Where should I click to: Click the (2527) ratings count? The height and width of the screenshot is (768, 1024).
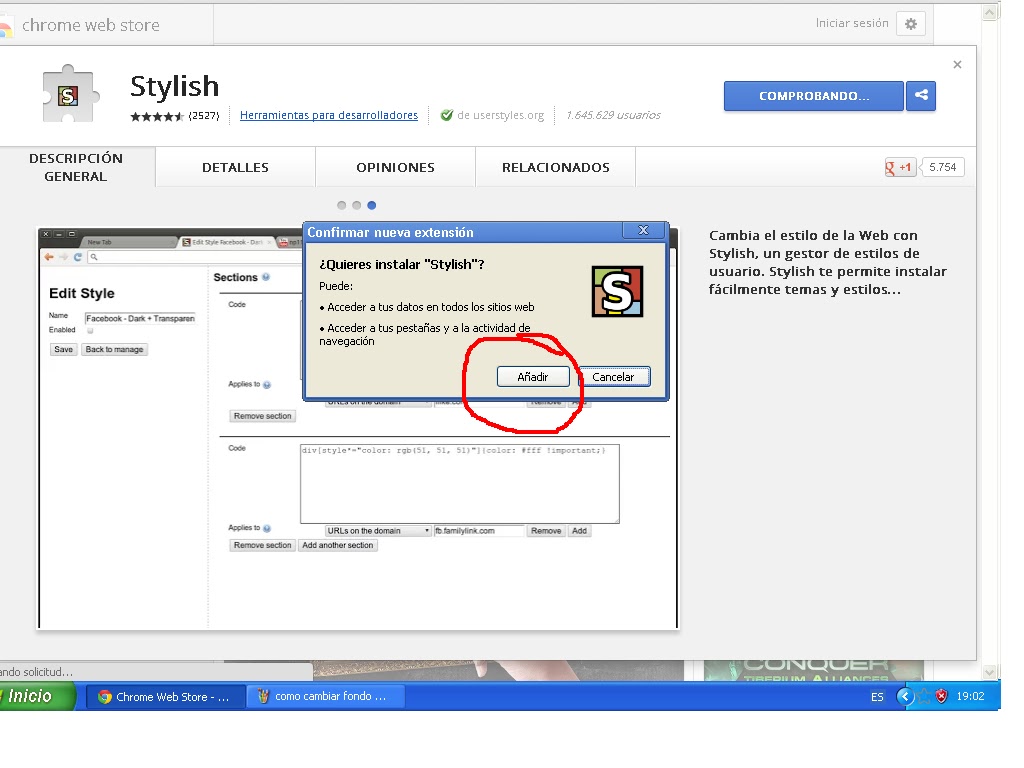[x=204, y=116]
